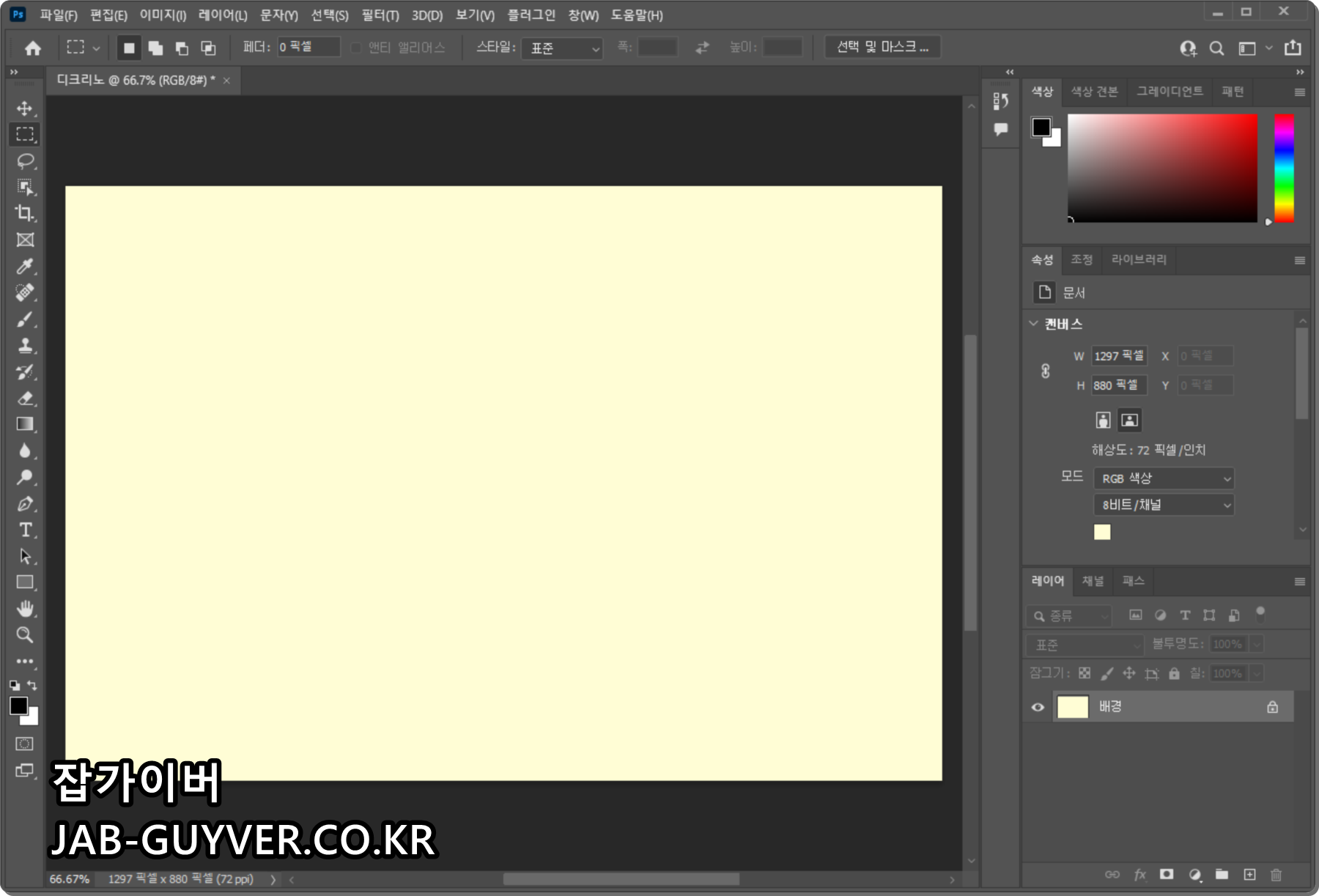
Task: Open the Edit Toolbar ellipsis menu
Action: [x=25, y=661]
